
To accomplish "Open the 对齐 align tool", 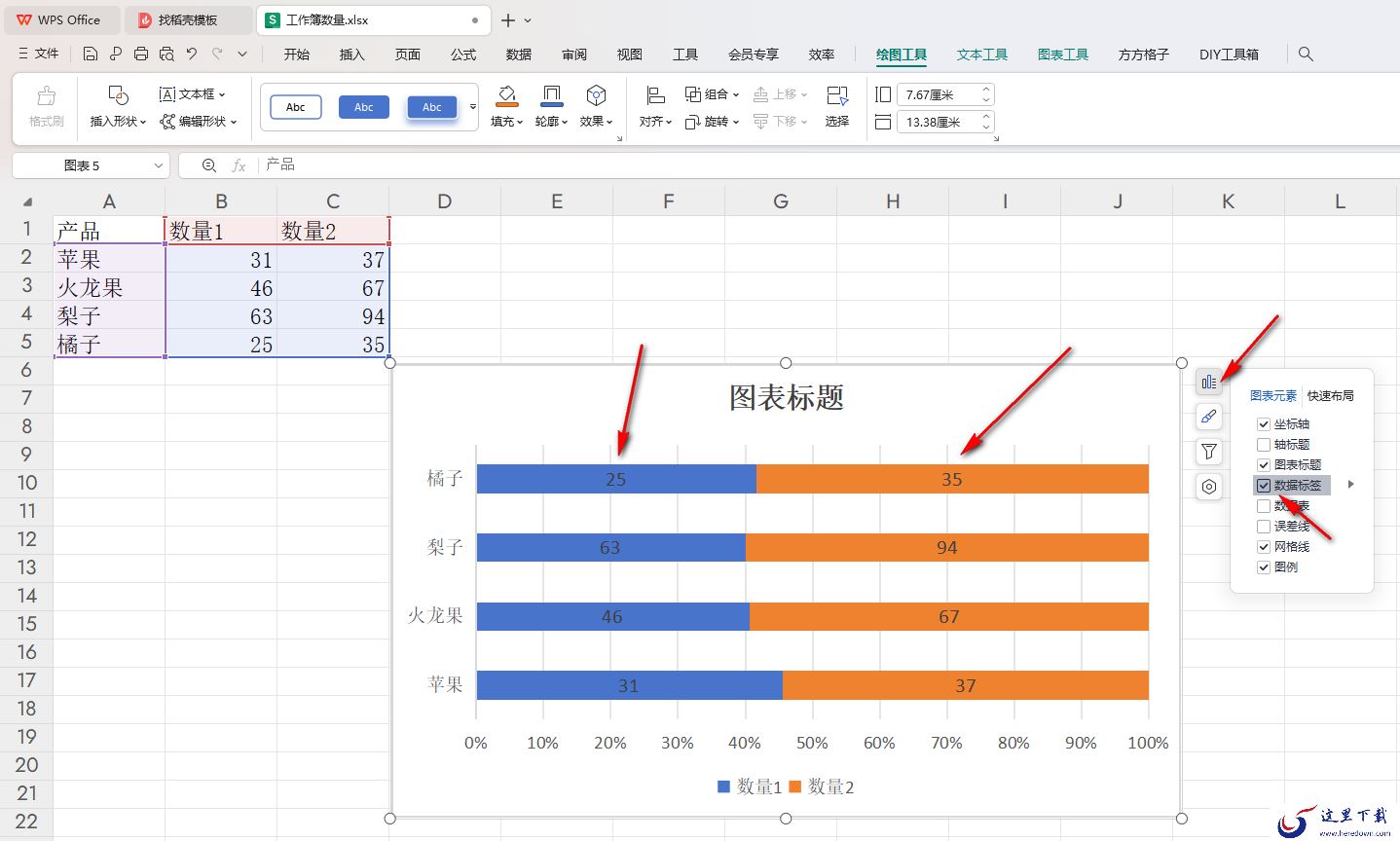I will tap(655, 107).
